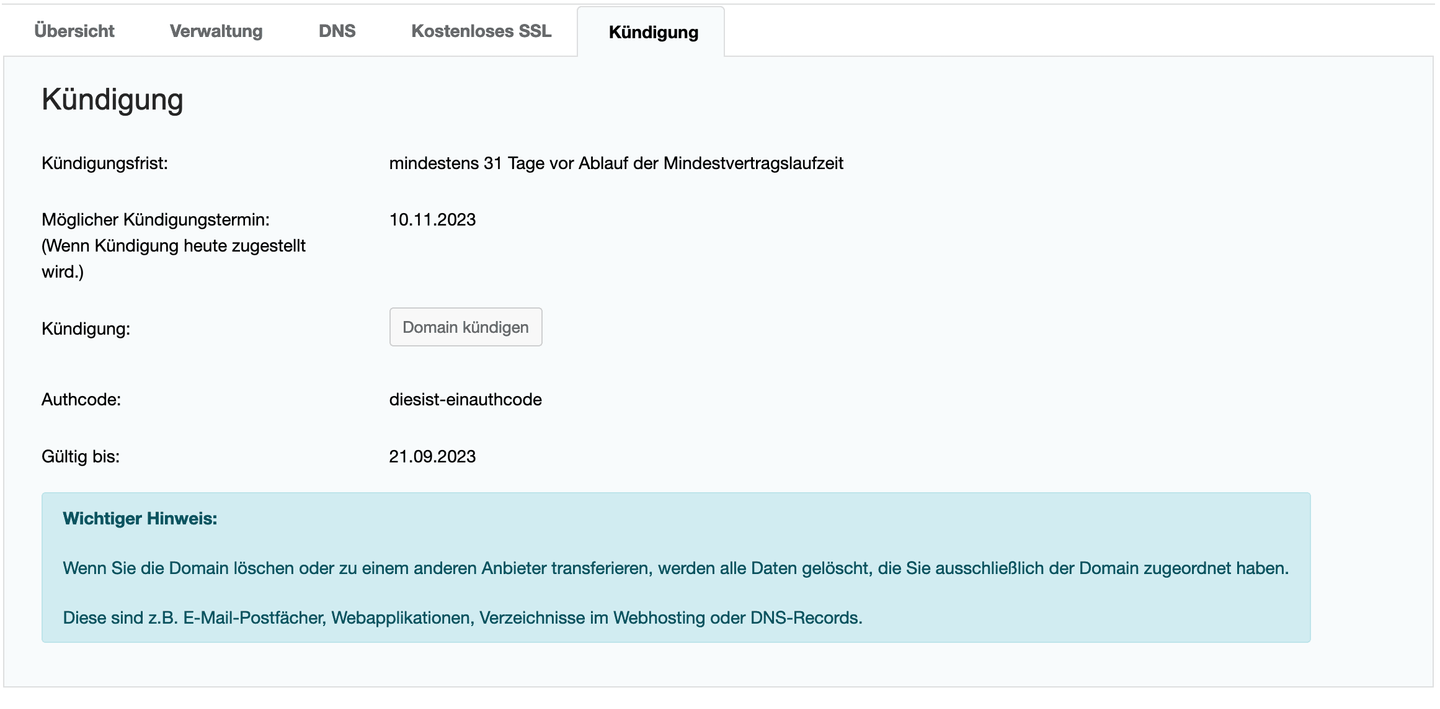1440x709 pixels.
Task: Click the Kündigungsfrist label
Action: 105,163
